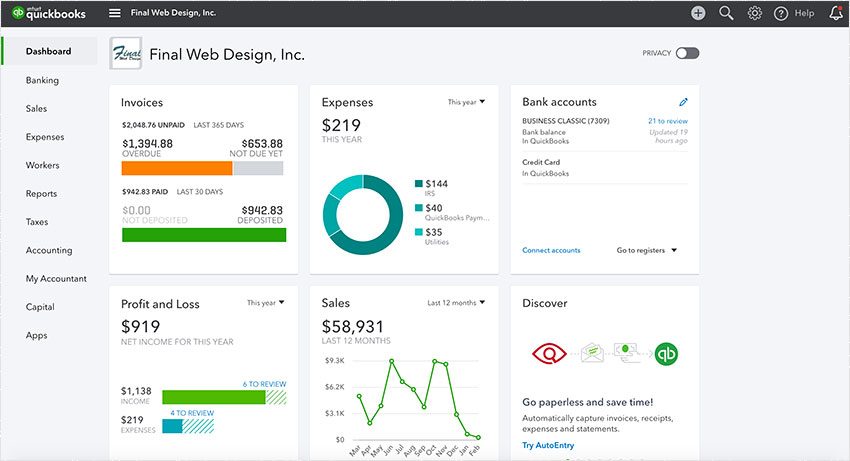Open My Accountant in the sidebar

point(56,278)
